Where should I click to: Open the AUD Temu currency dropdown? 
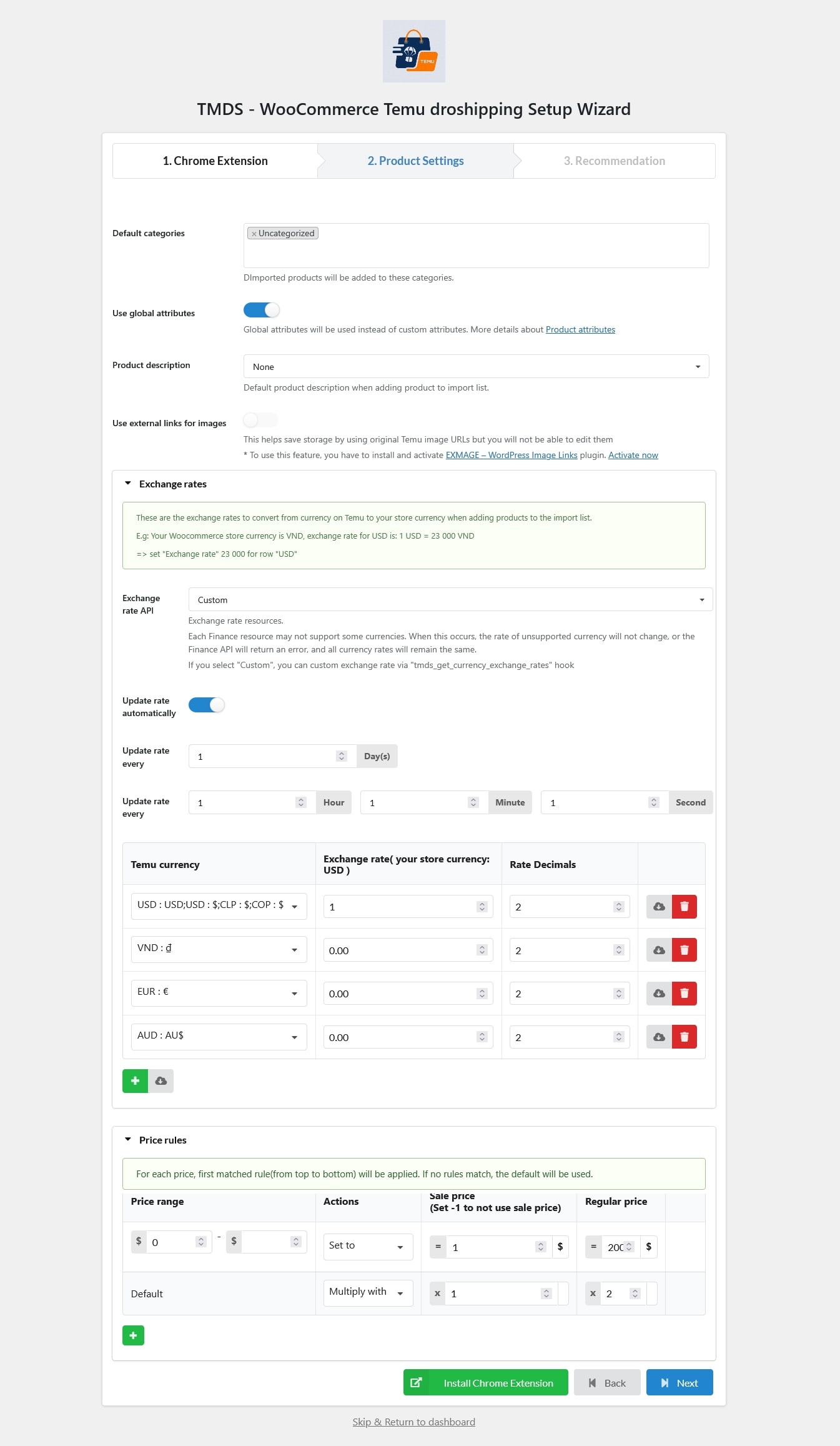click(x=219, y=1037)
